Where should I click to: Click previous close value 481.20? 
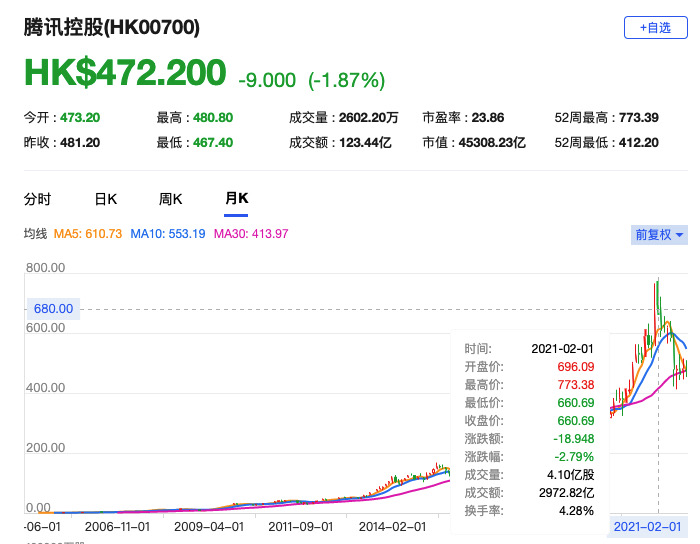click(x=80, y=143)
